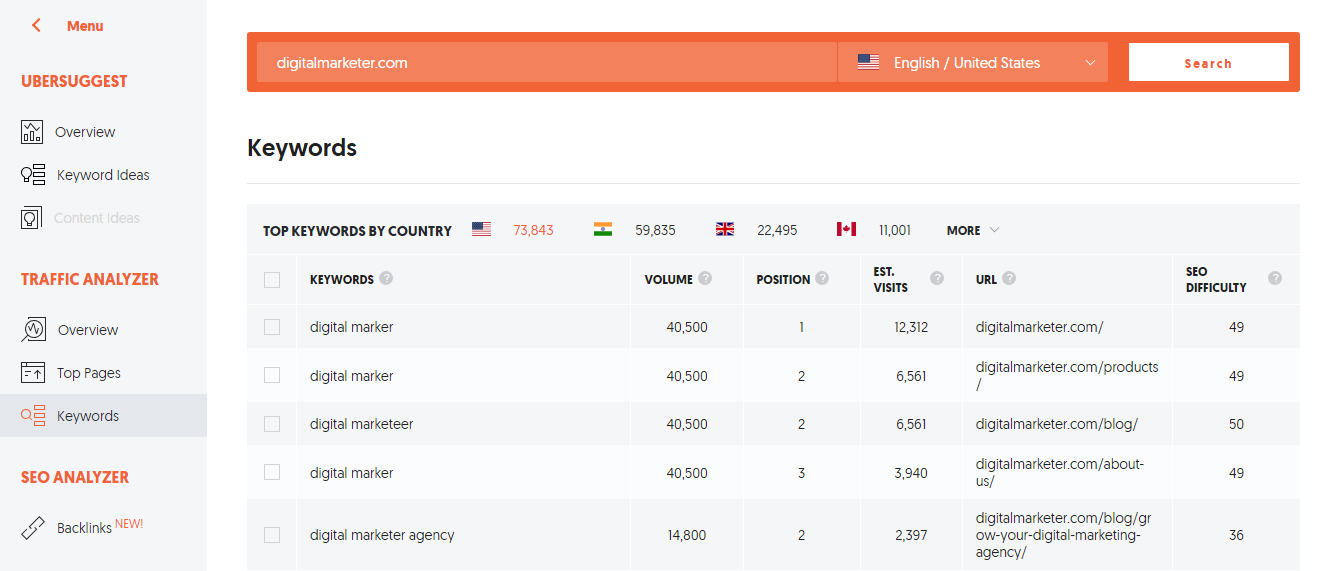Open the English / United States language dropdown
1323x571 pixels.
click(x=973, y=62)
